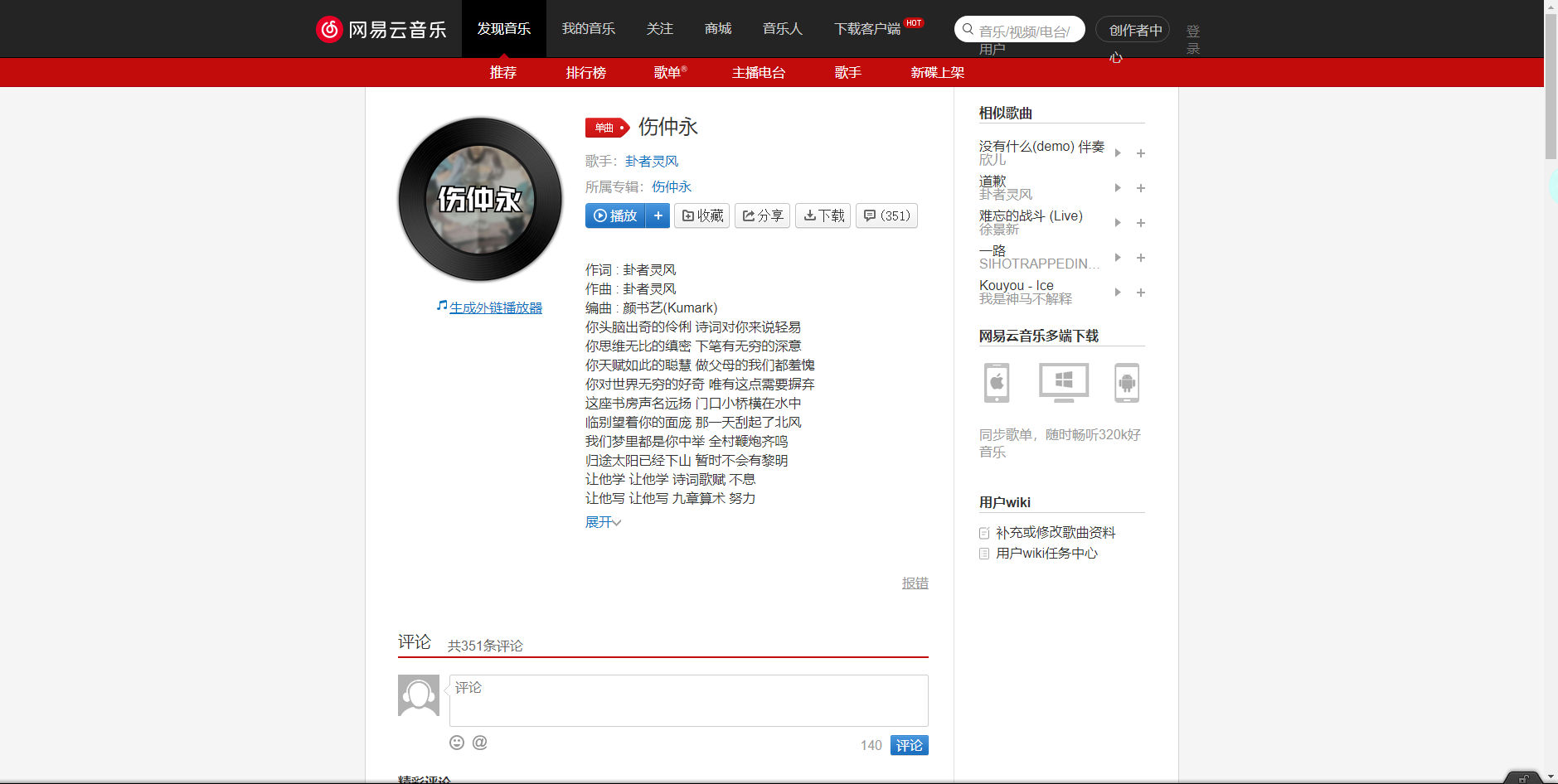This screenshot has width=1558, height=784.
Task: Click the 下载 download icon
Action: tap(809, 215)
